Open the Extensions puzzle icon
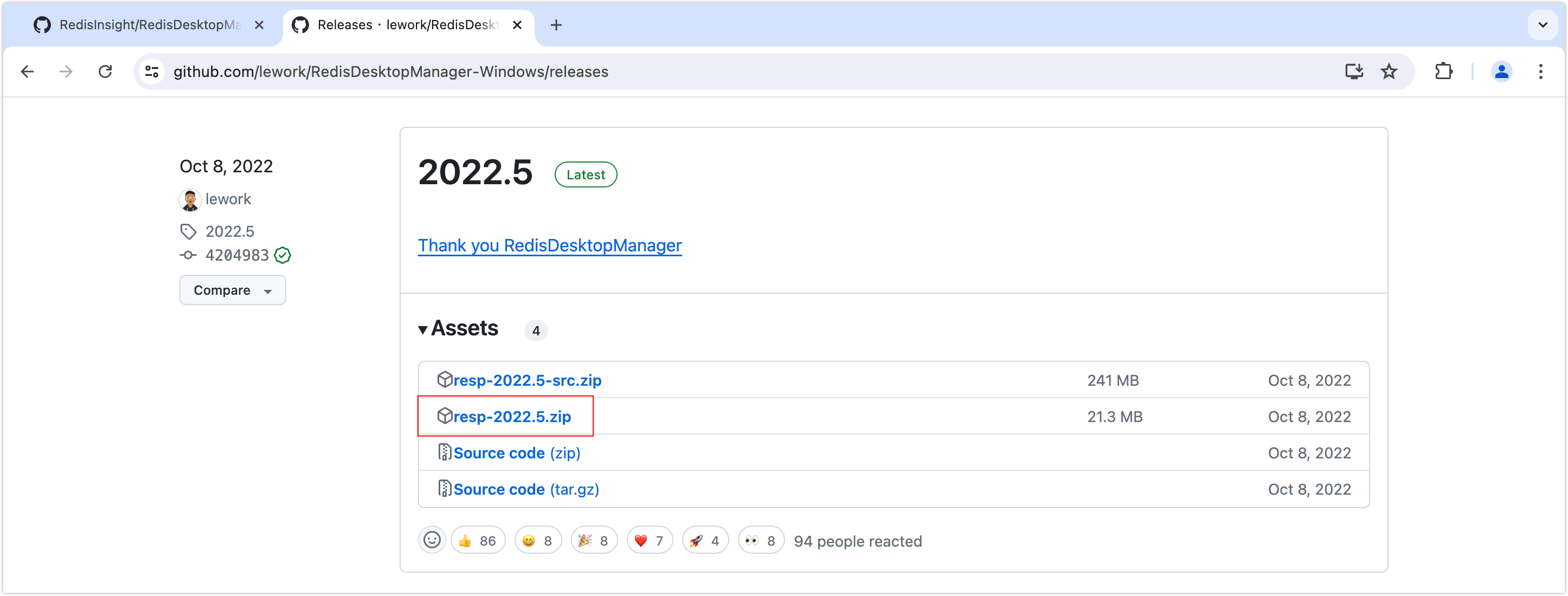Screen dimensions: 1568x596 (x=1443, y=72)
